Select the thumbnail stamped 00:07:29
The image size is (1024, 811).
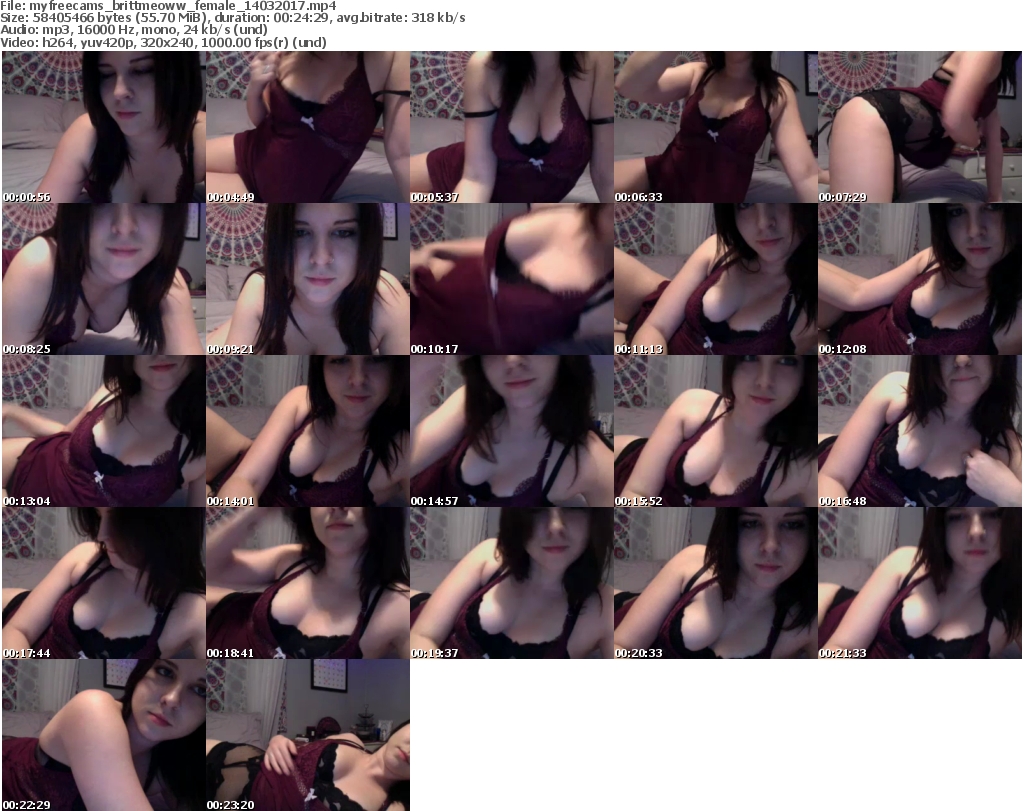point(920,127)
